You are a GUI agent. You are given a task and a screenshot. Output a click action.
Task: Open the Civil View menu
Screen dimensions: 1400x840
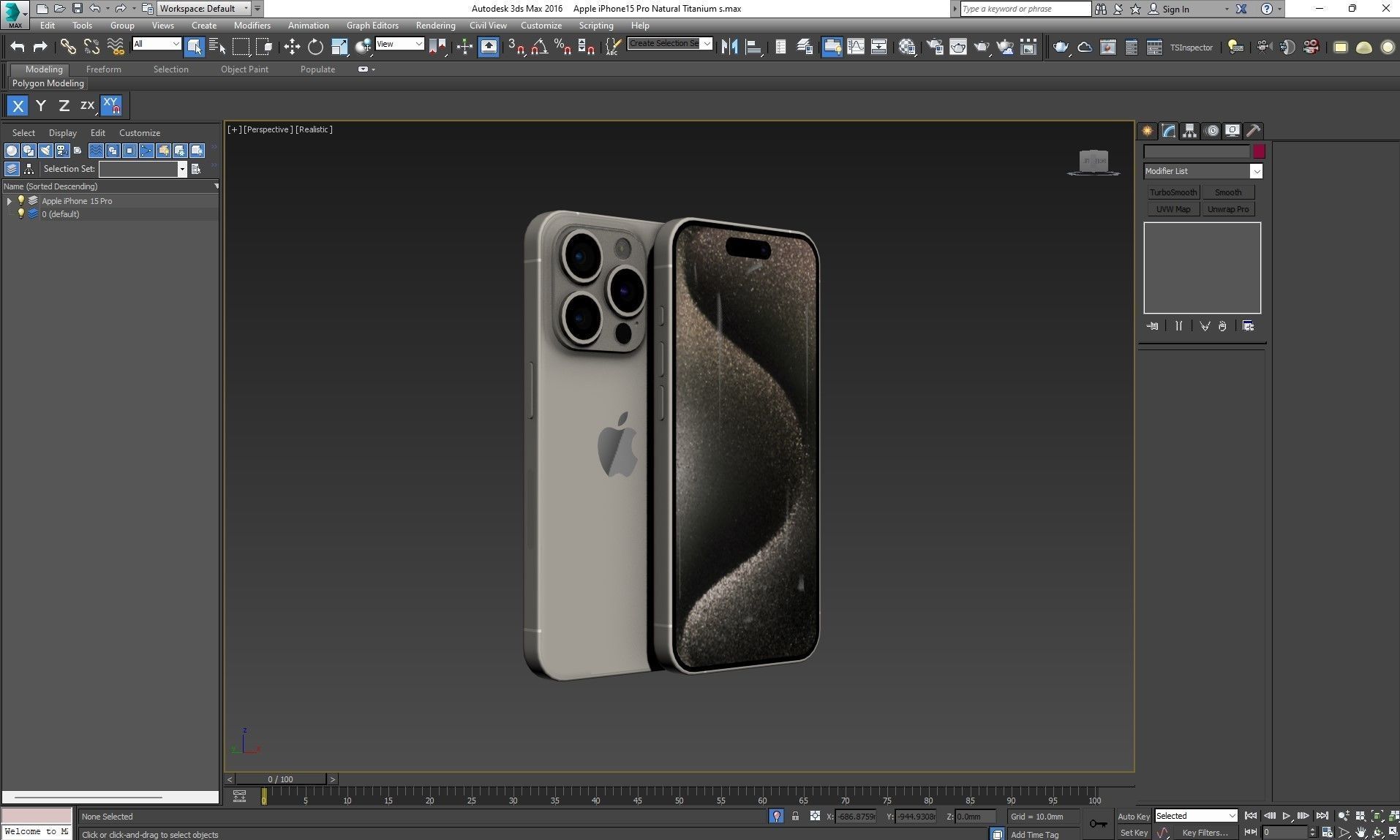point(488,25)
